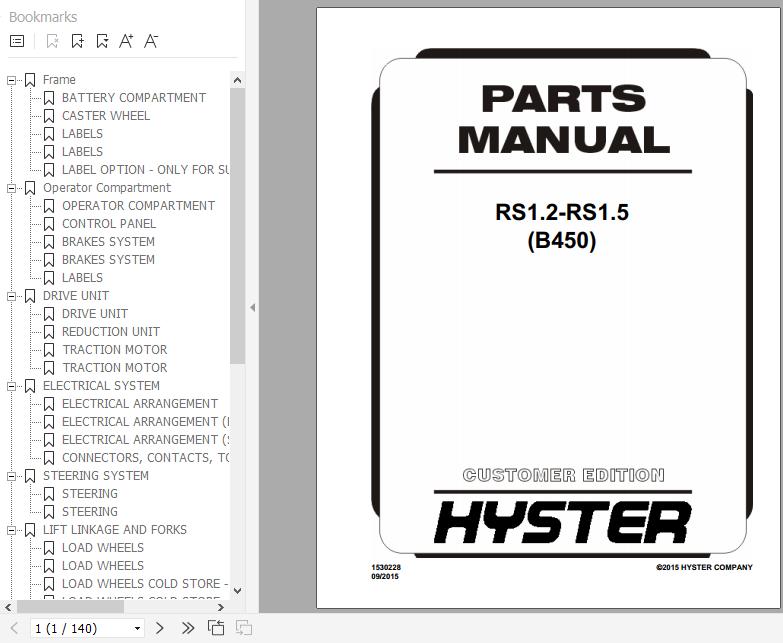Open the BATTERY COMPARTMENT bookmark
This screenshot has height=643, width=783.
(134, 98)
